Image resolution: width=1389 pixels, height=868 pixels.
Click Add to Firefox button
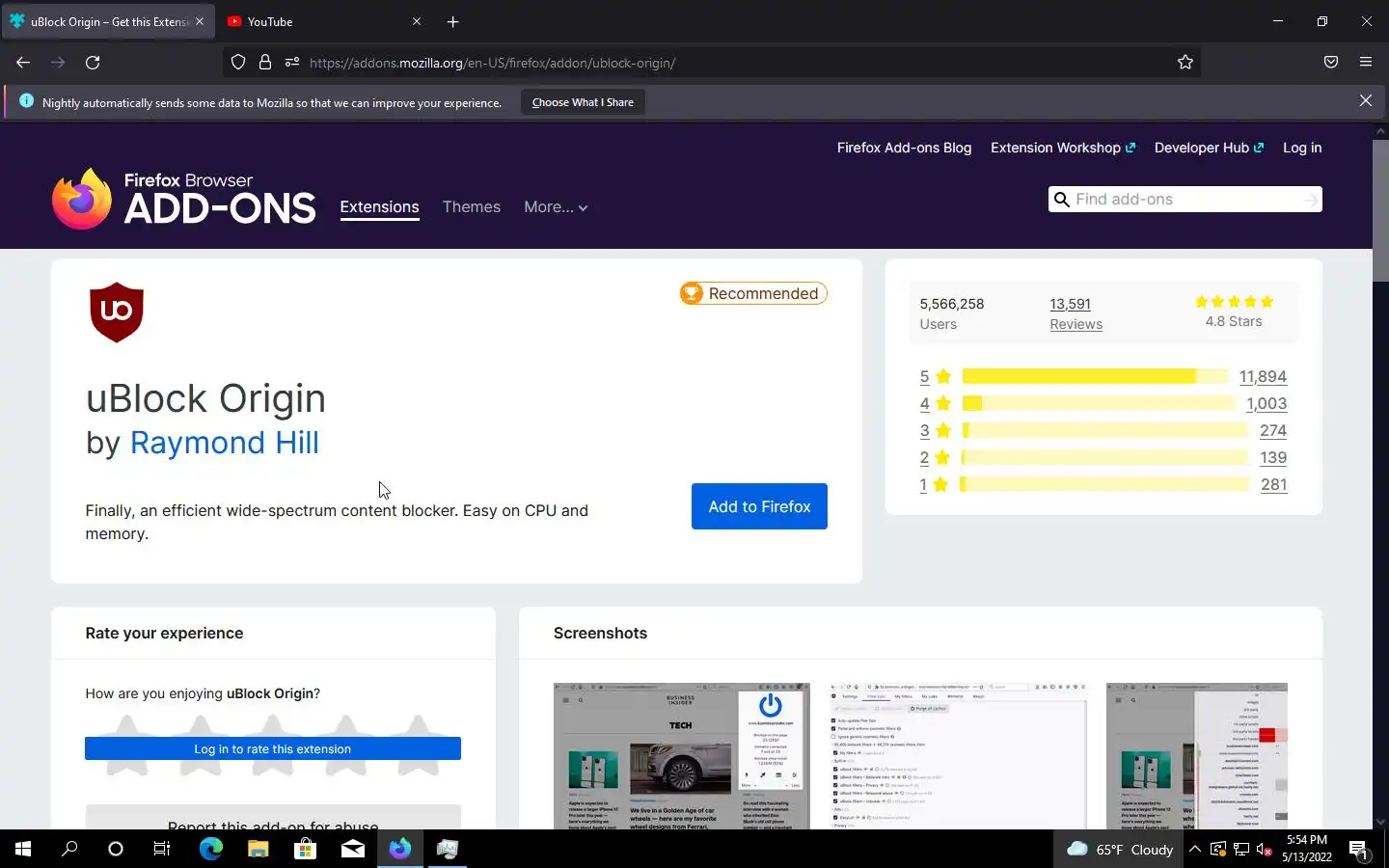(x=759, y=506)
